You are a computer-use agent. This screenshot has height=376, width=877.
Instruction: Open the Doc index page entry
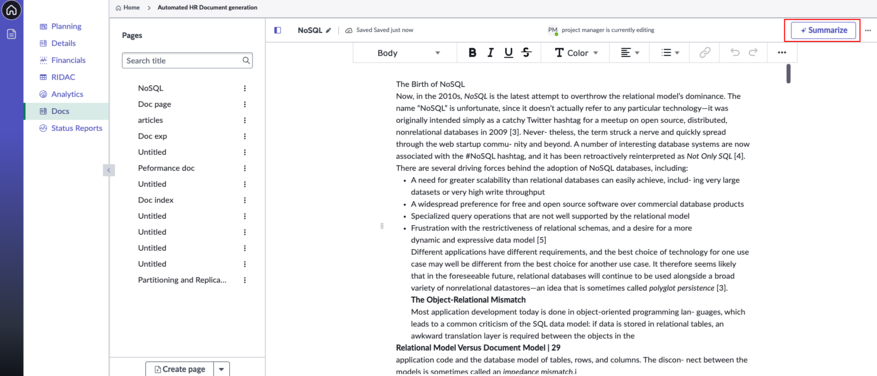point(155,200)
